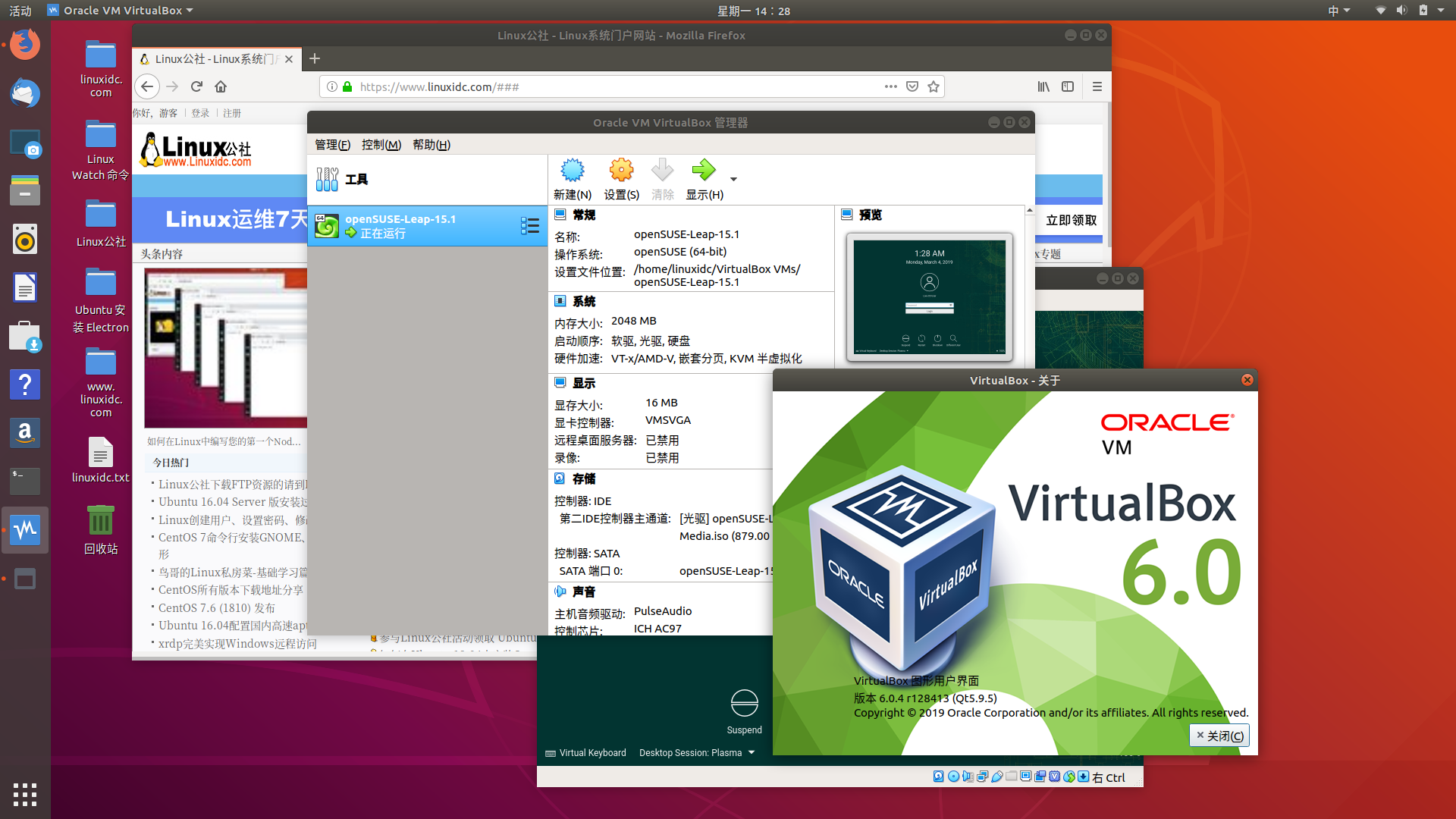
Task: Close the Linux公社 Firefox tab
Action: pyautogui.click(x=289, y=58)
